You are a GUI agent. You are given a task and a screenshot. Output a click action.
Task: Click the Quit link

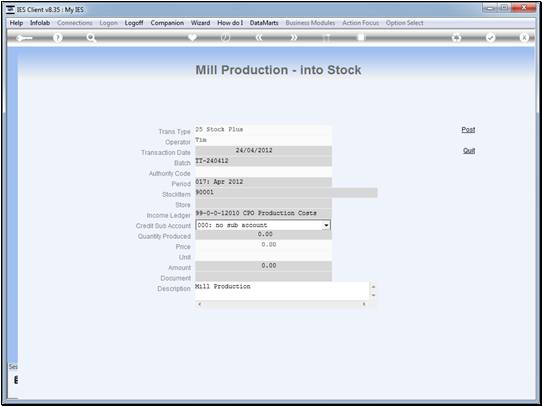pos(469,151)
